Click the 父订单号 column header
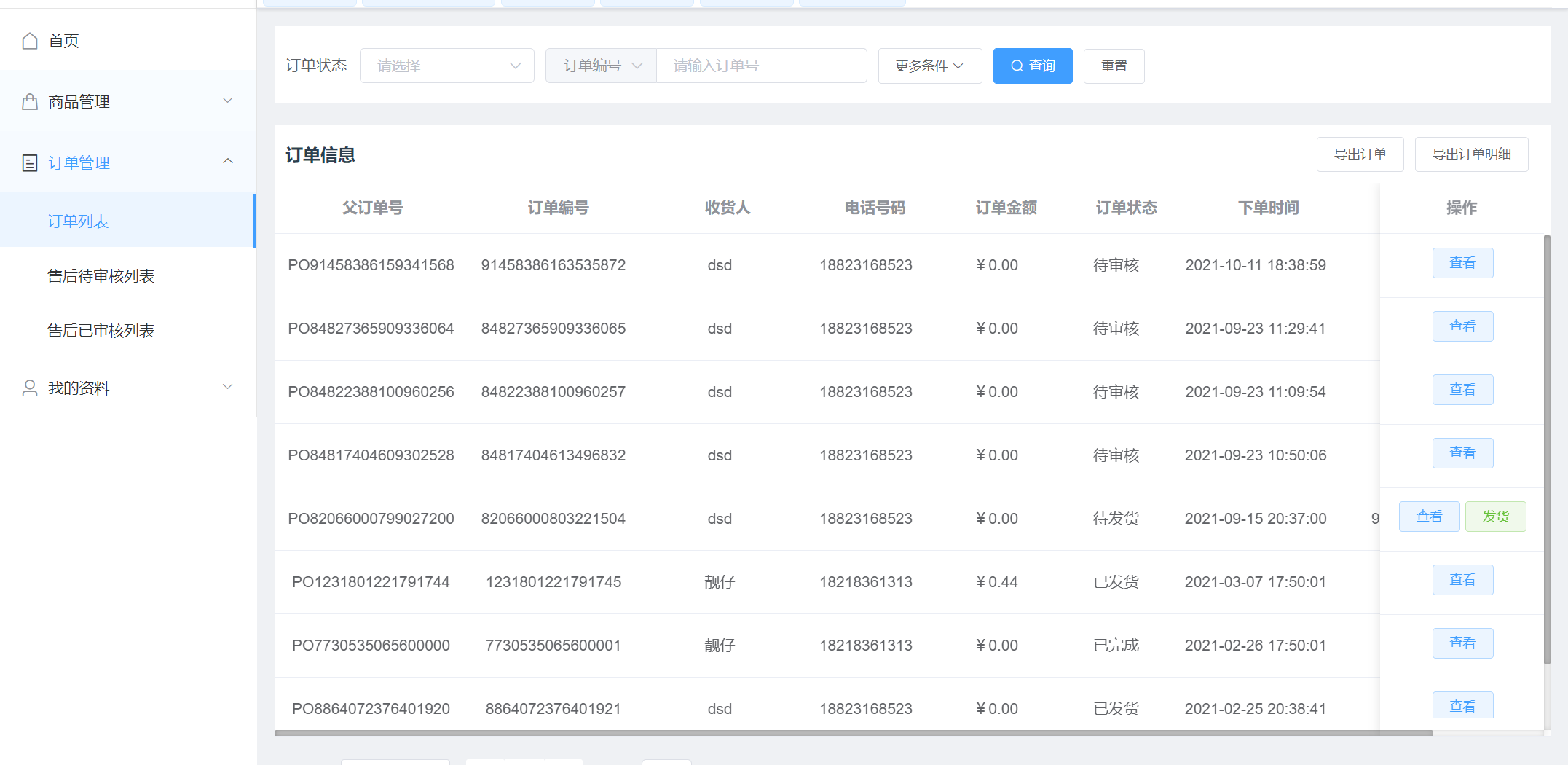This screenshot has width=1568, height=765. pyautogui.click(x=372, y=208)
